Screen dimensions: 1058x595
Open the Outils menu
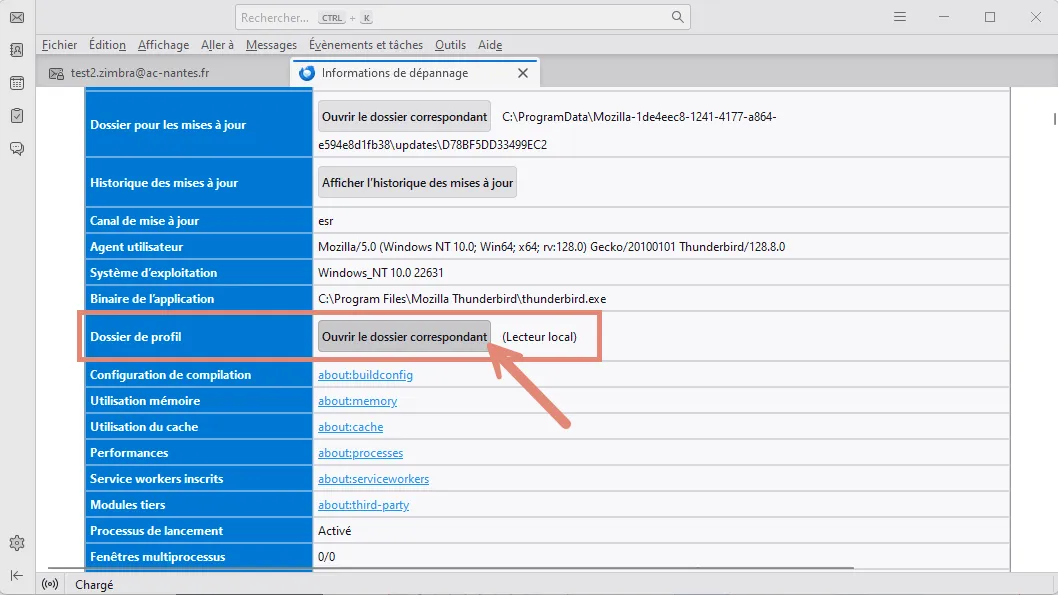coord(450,45)
